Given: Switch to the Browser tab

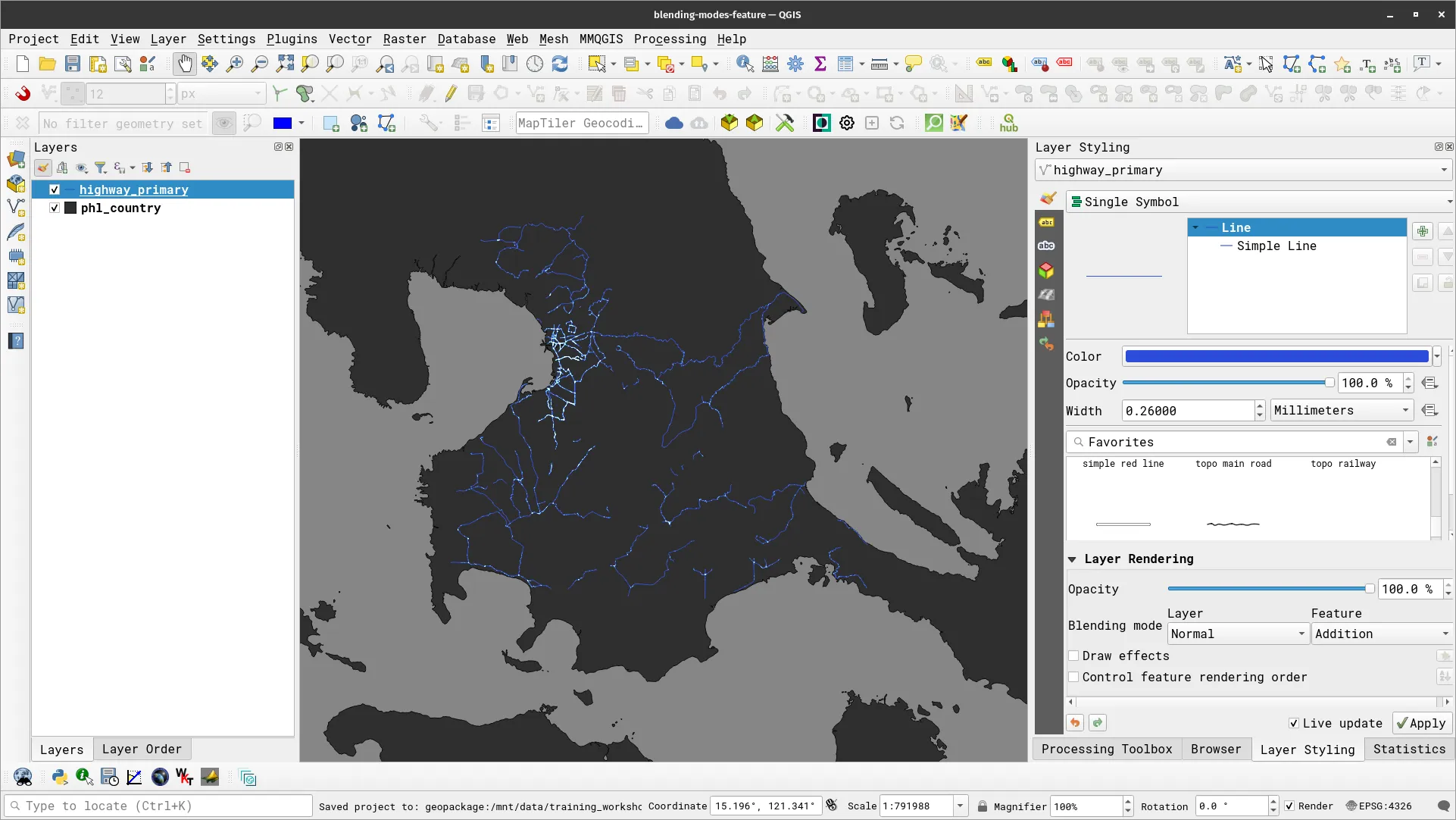Looking at the screenshot, I should click(x=1216, y=749).
